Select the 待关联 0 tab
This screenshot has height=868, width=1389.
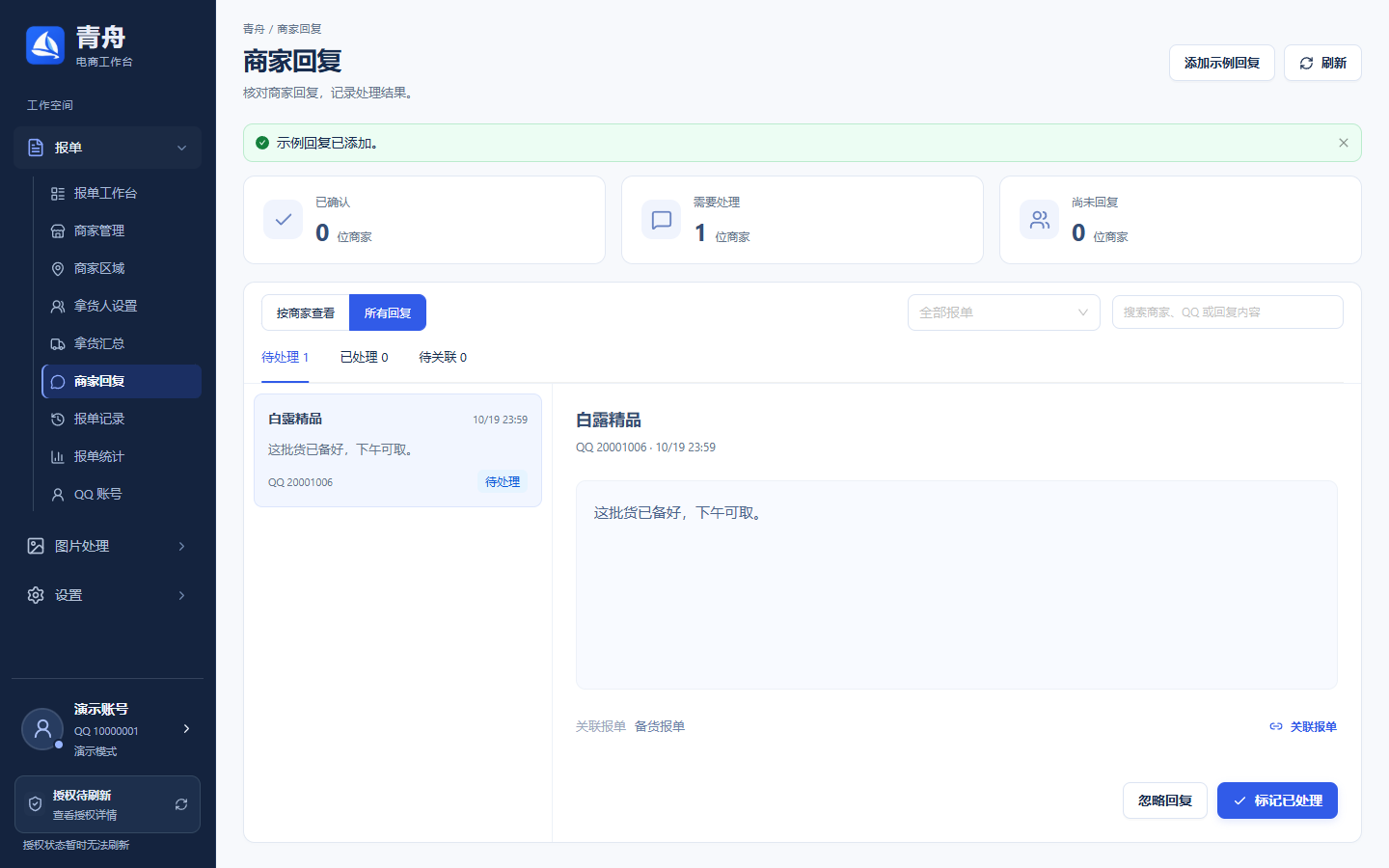[x=443, y=358]
